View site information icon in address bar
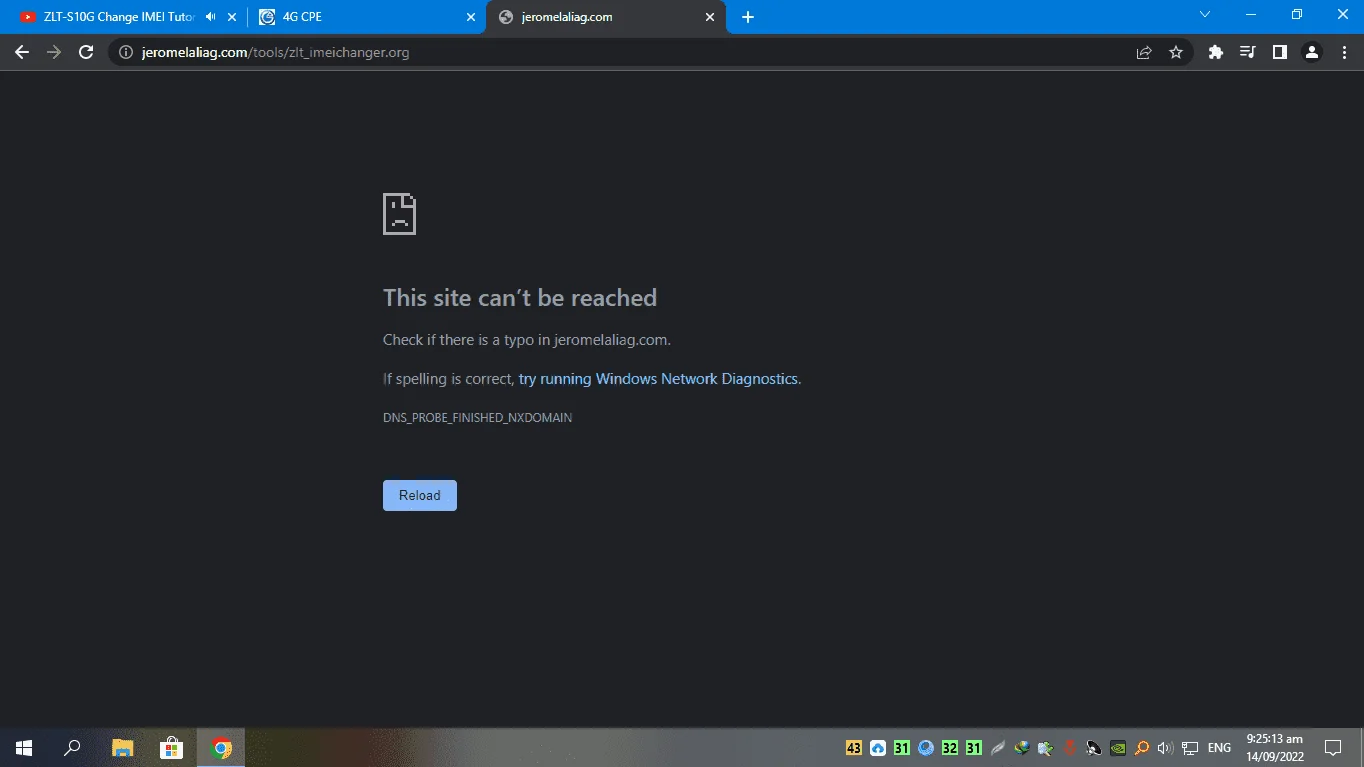1364x767 pixels. 125,52
